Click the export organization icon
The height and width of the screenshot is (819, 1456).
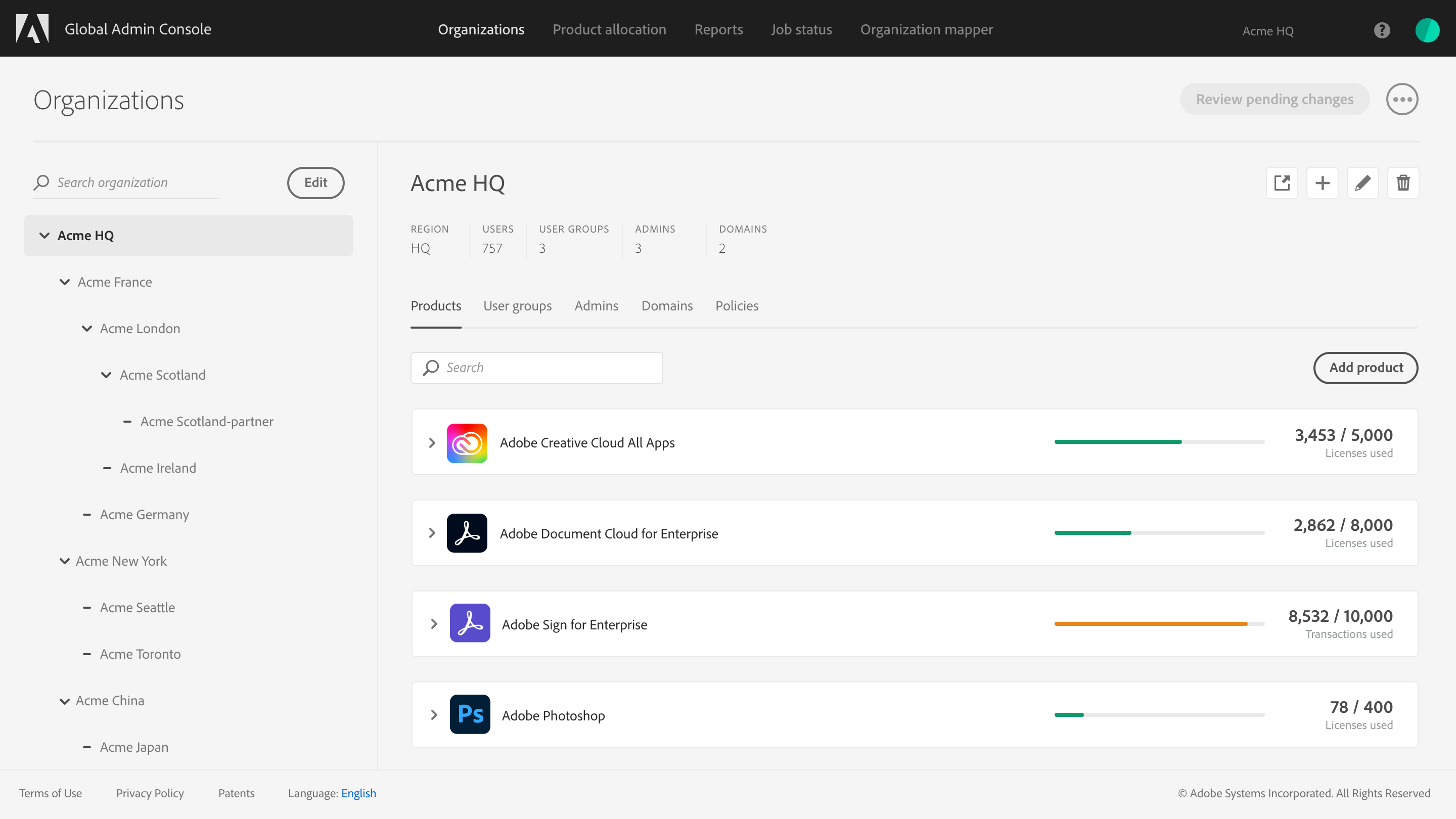click(x=1282, y=183)
